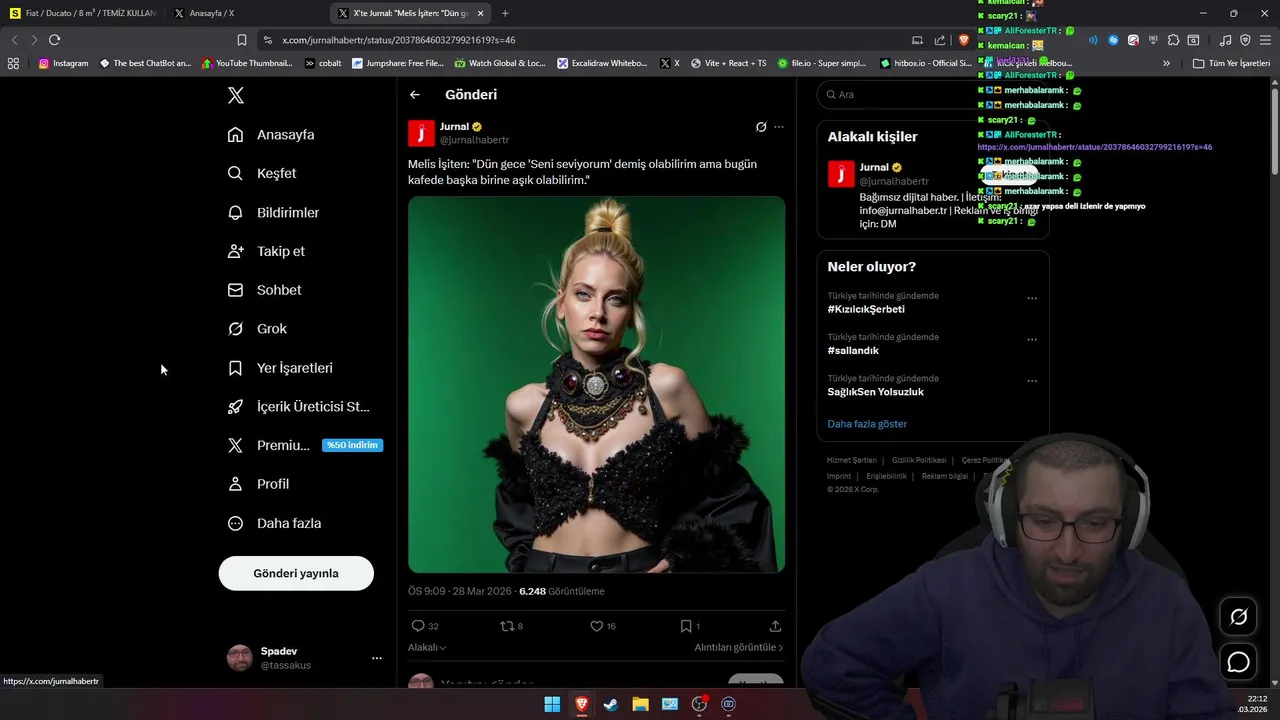Screen dimensions: 1280x720
Task: Open #KızılcıkŞerbeti trend
Action: 866,309
